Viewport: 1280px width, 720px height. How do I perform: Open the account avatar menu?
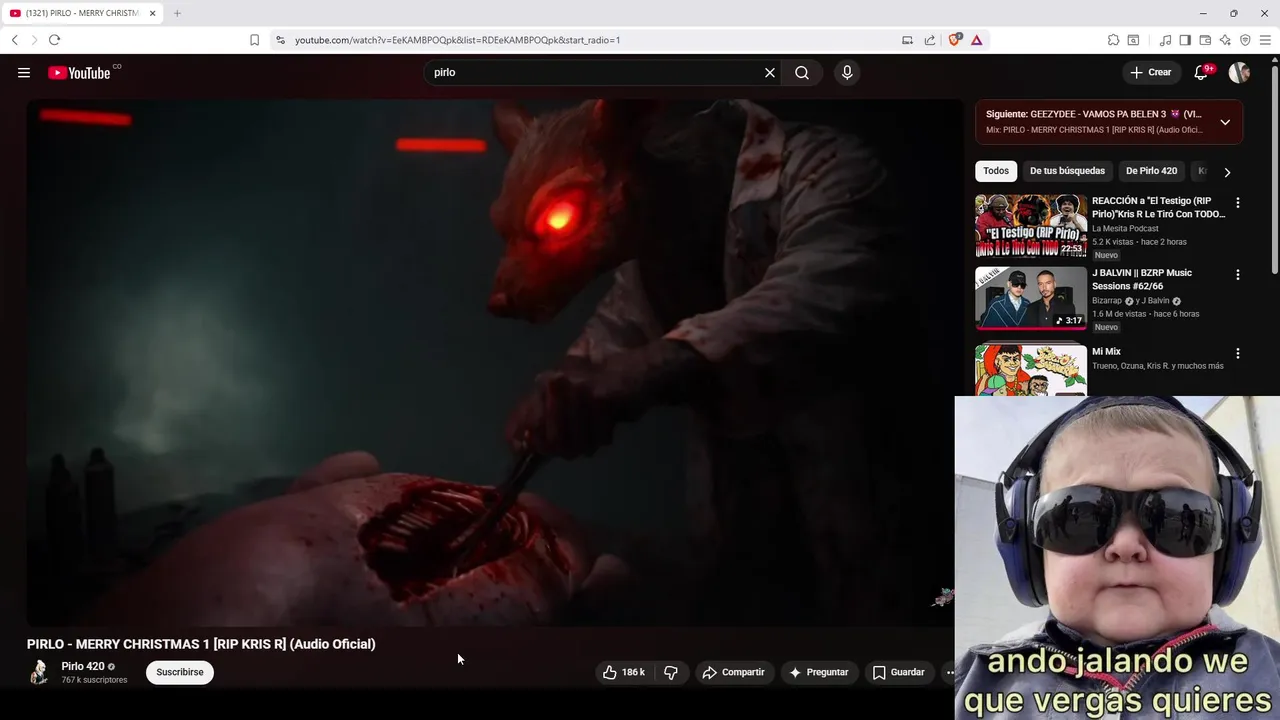coord(1239,72)
